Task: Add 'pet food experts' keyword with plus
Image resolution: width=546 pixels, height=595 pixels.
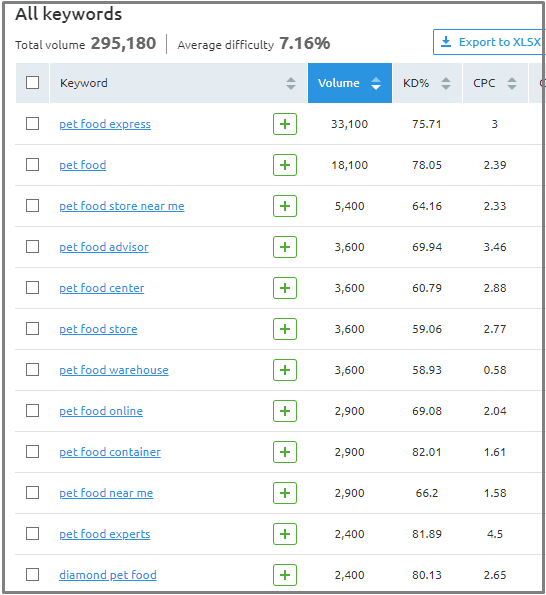Action: pos(285,534)
